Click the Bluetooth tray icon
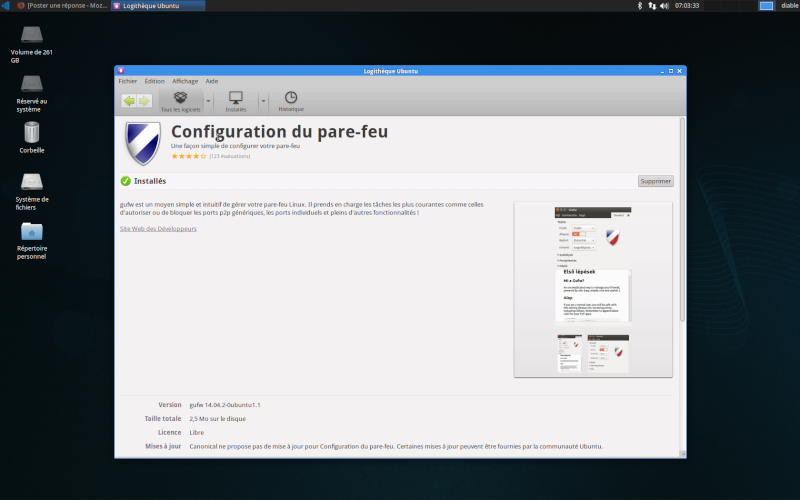 640,6
